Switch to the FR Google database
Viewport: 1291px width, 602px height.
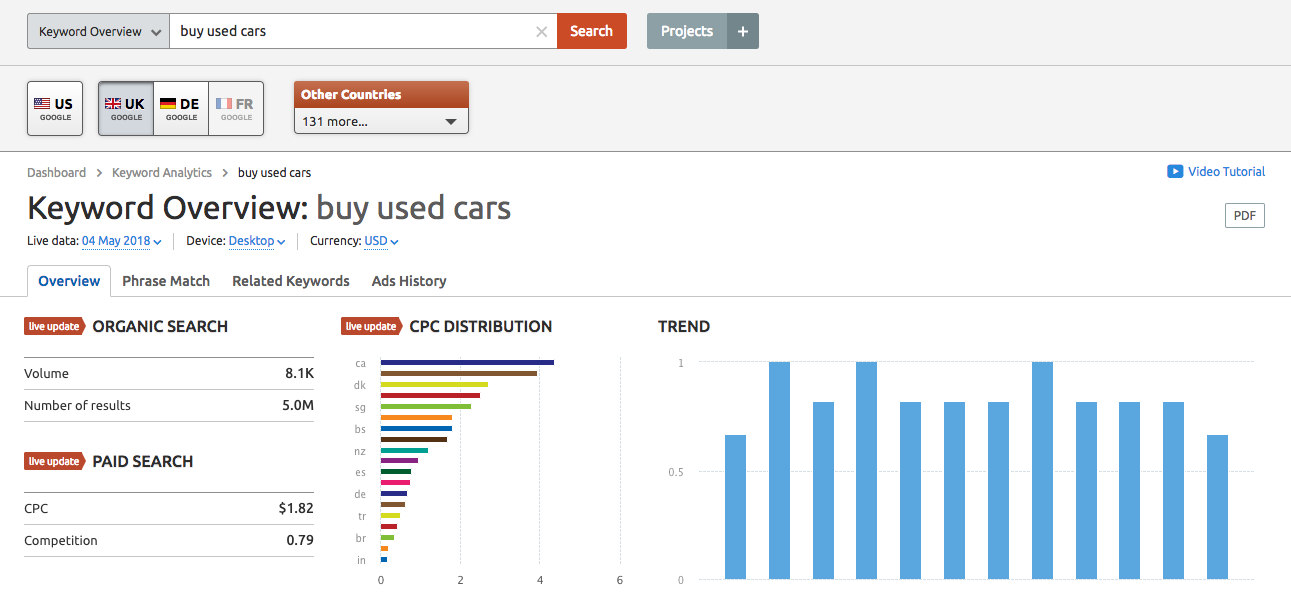pos(236,108)
